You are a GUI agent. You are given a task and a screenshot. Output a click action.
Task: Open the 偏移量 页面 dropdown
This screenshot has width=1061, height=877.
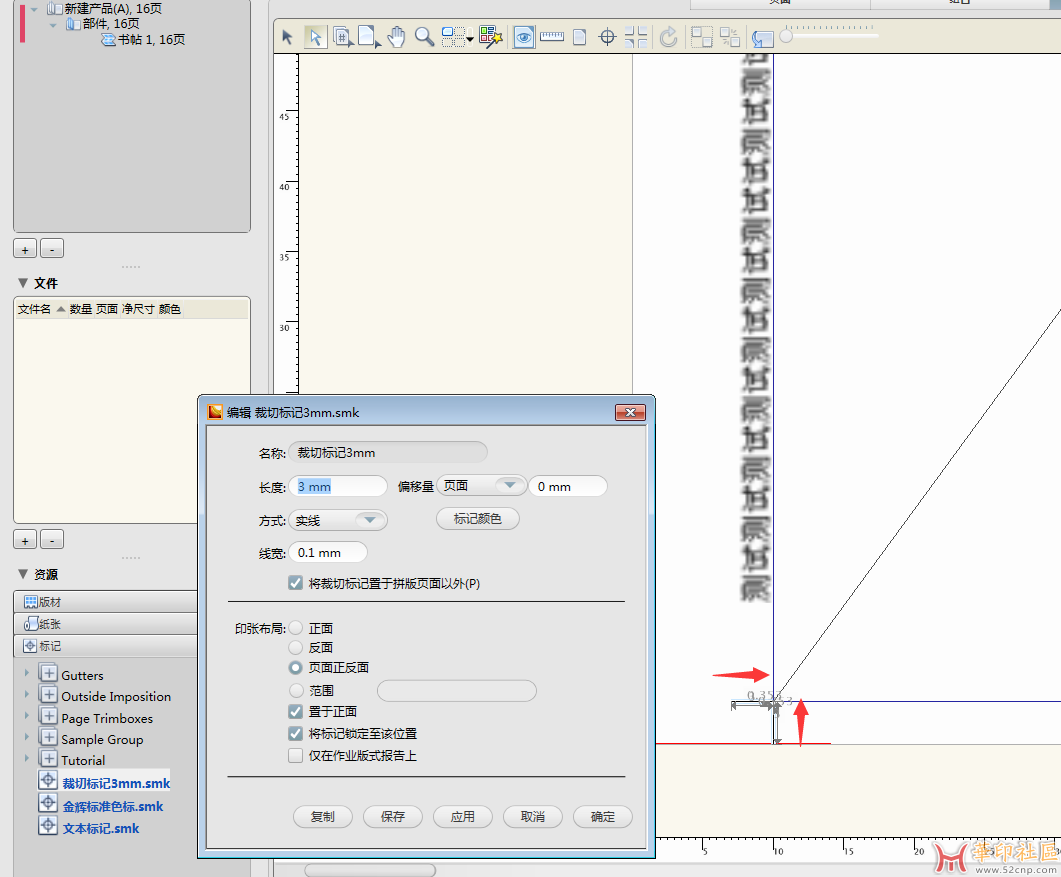coord(482,486)
